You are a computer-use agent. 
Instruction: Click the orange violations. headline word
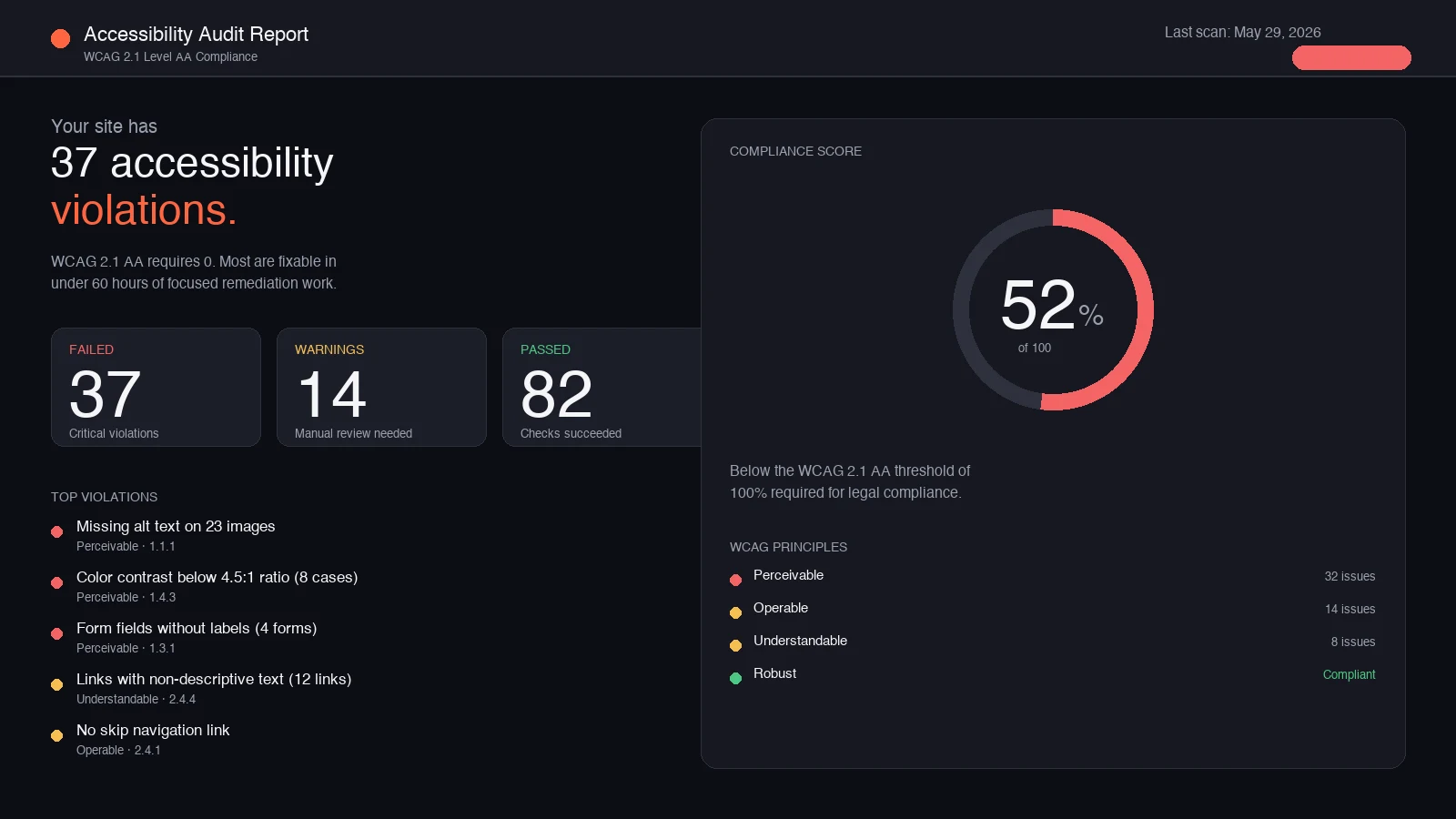(144, 210)
